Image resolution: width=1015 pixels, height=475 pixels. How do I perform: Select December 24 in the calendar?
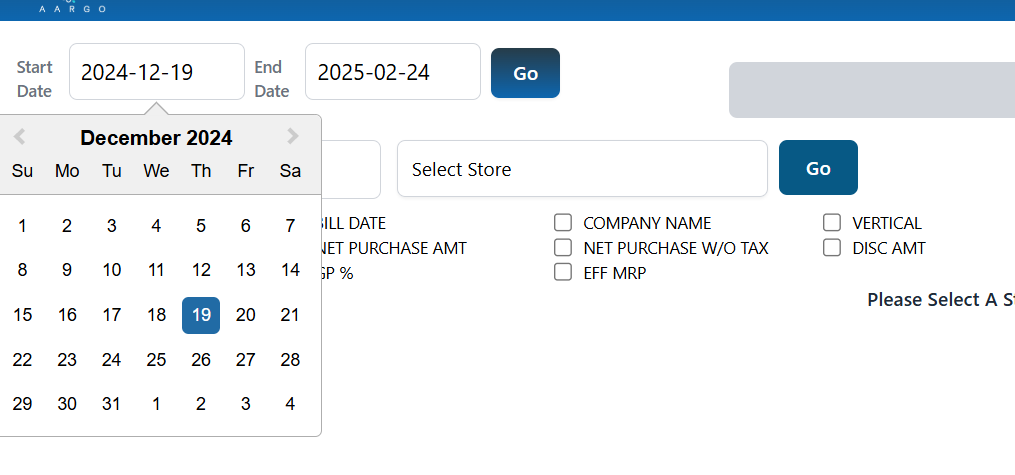(111, 360)
